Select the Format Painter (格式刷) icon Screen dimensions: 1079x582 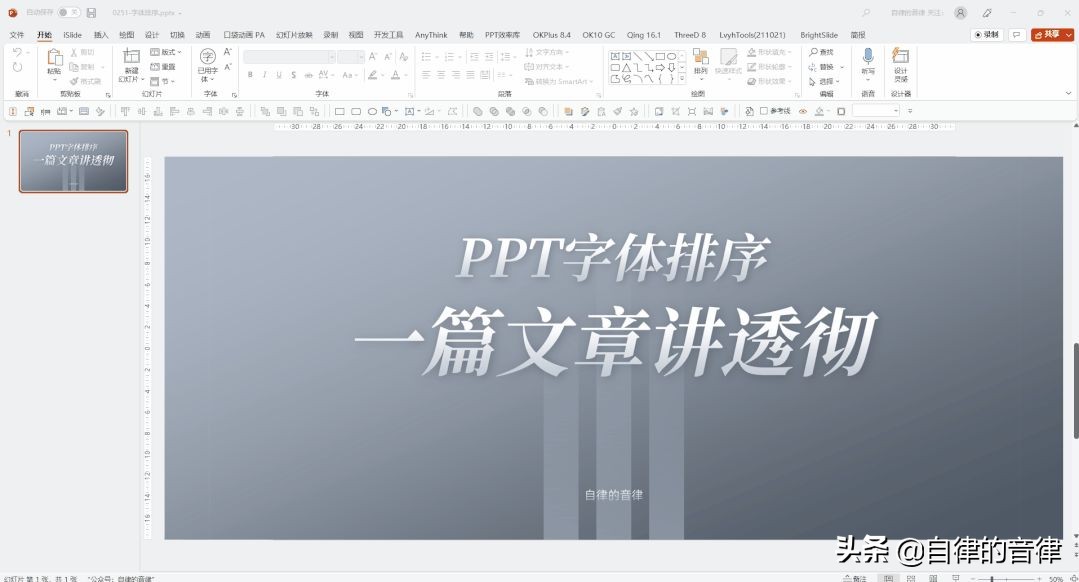[x=74, y=80]
